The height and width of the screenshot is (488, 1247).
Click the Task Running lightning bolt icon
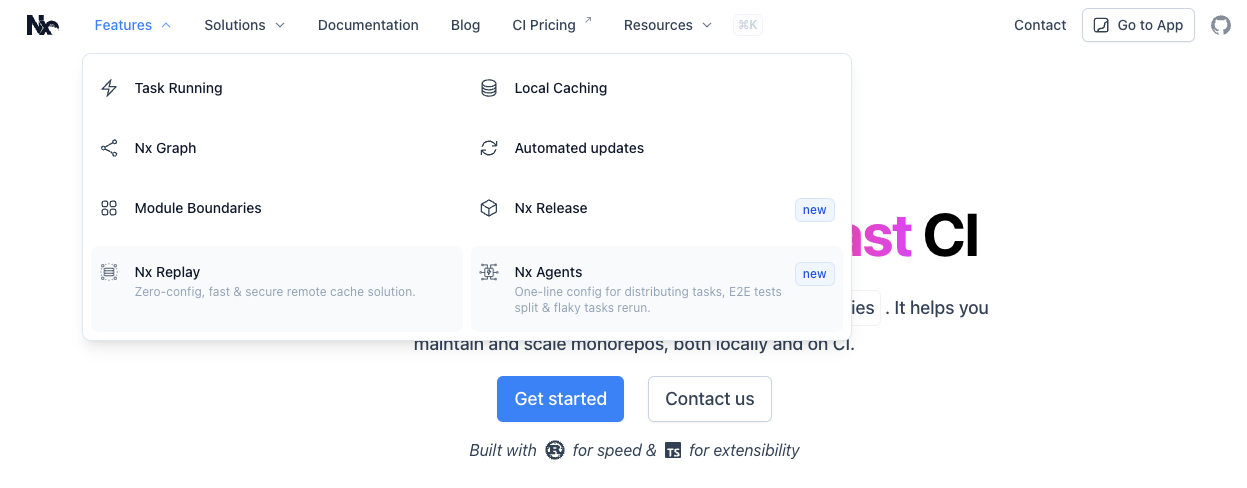[110, 88]
